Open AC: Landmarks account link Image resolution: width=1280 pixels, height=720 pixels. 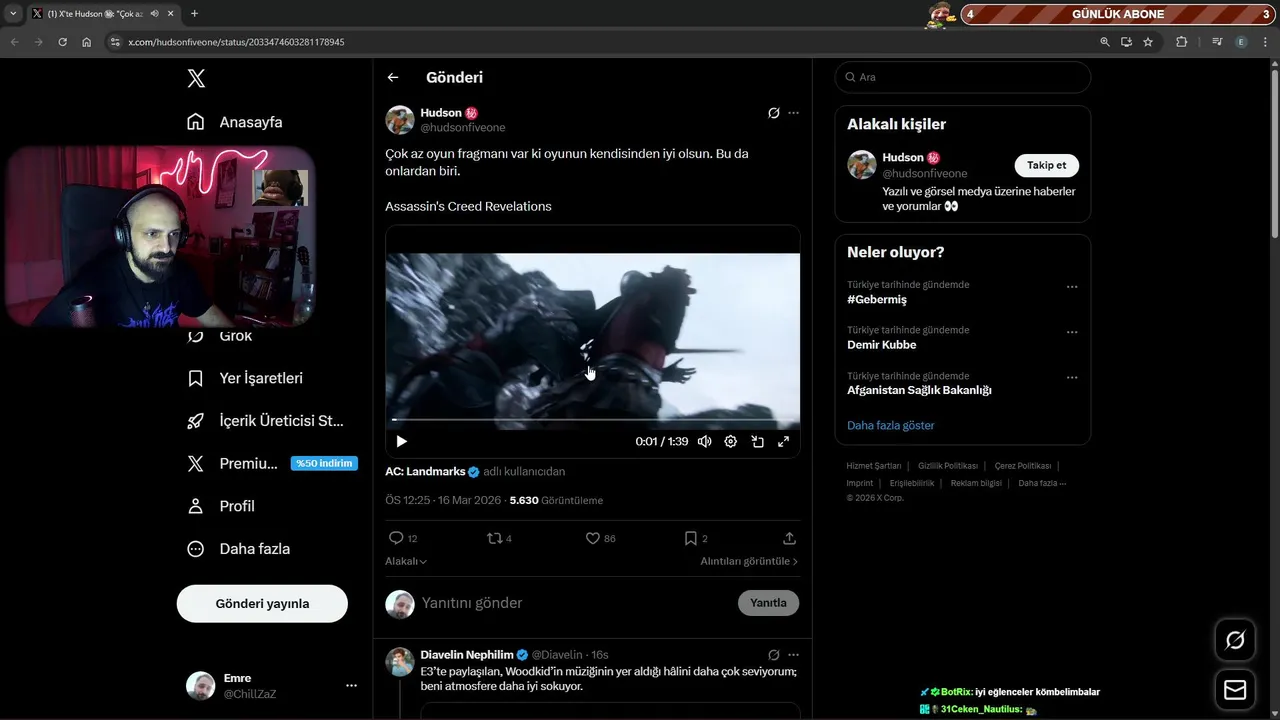click(x=425, y=471)
